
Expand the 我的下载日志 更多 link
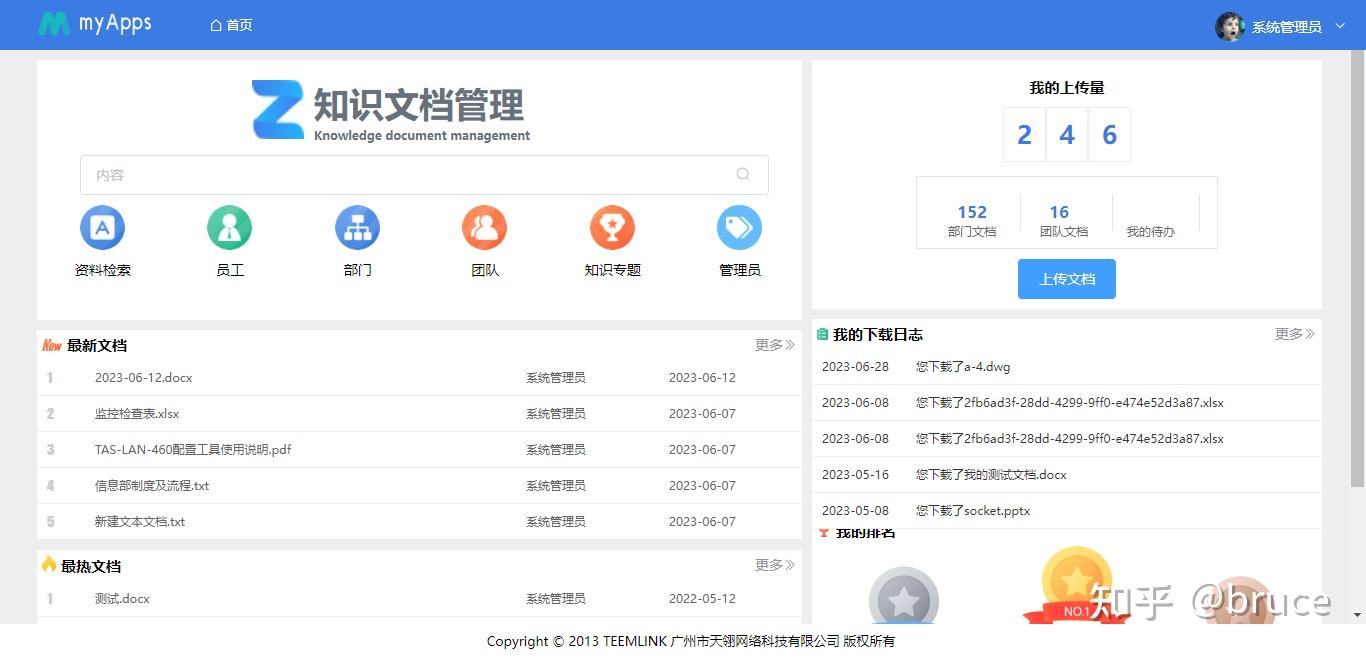(x=1293, y=334)
